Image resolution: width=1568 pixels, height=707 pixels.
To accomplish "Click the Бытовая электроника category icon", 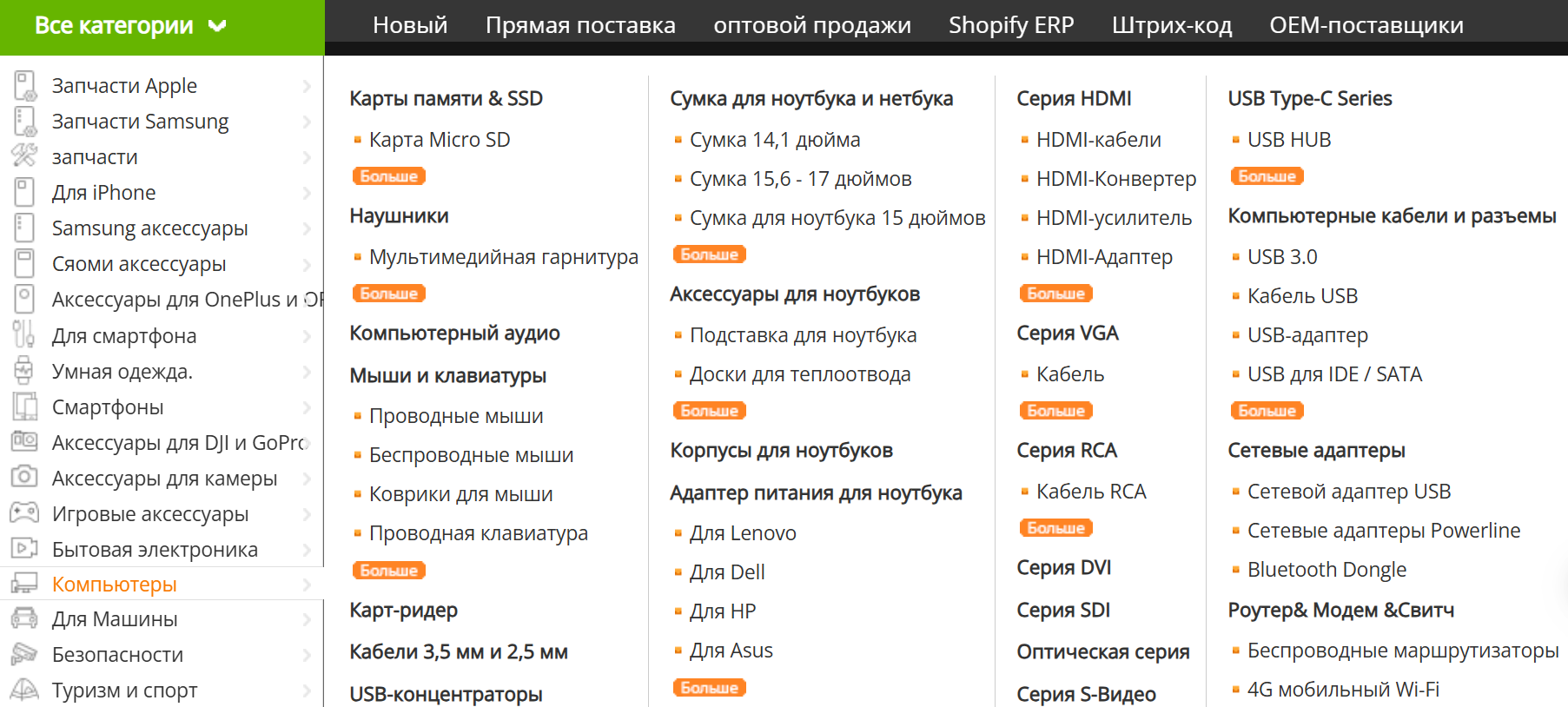I will pyautogui.click(x=24, y=549).
